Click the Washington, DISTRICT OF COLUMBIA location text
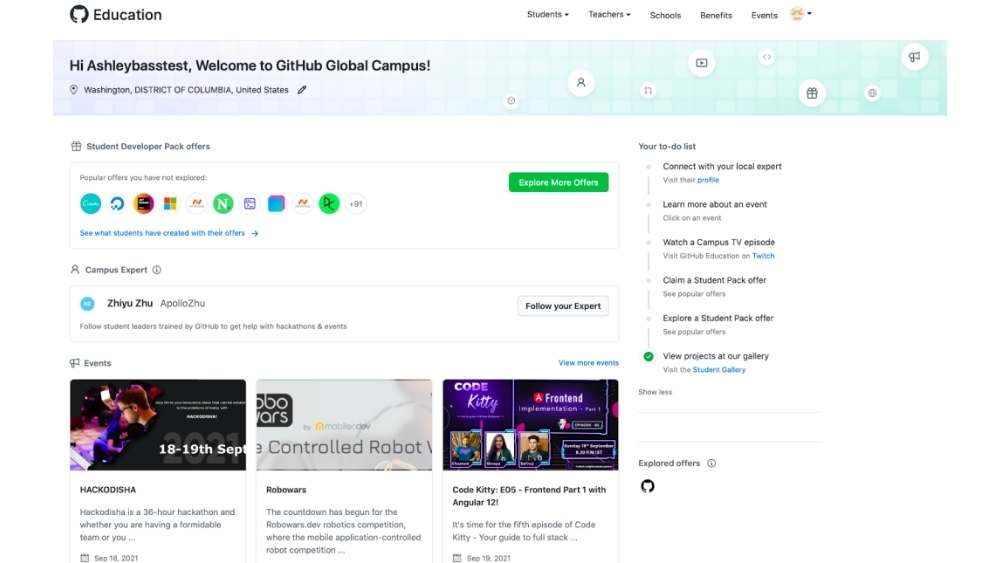Screen dimensions: 1000x563 click(x=186, y=90)
